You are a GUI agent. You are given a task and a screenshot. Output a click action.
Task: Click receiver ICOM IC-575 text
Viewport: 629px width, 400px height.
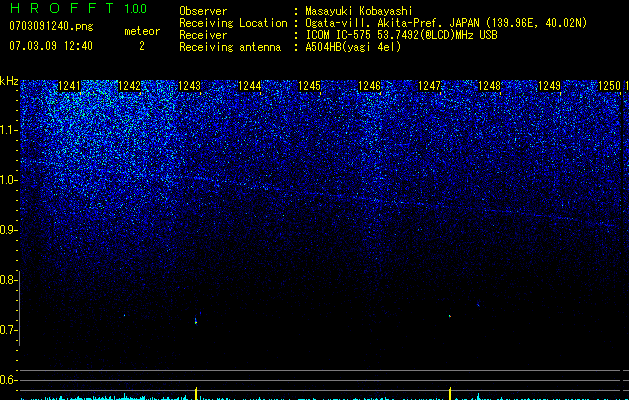(401, 35)
